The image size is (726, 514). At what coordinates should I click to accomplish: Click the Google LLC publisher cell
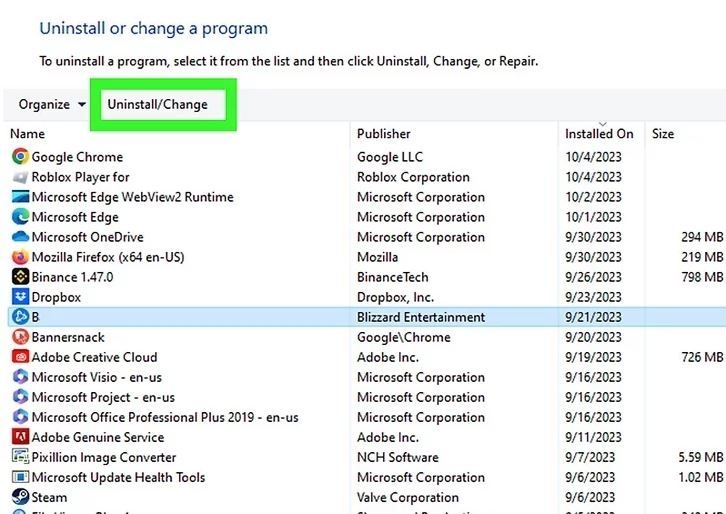(x=390, y=157)
